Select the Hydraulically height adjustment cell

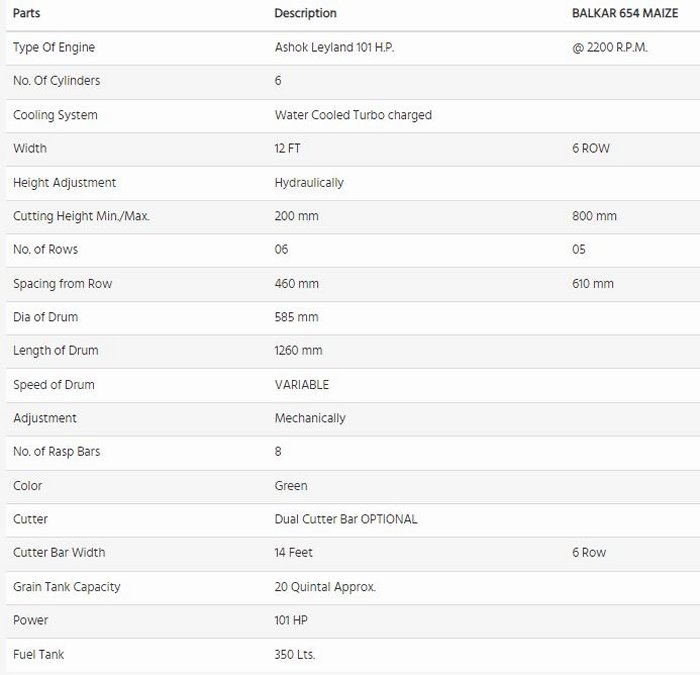click(x=309, y=182)
